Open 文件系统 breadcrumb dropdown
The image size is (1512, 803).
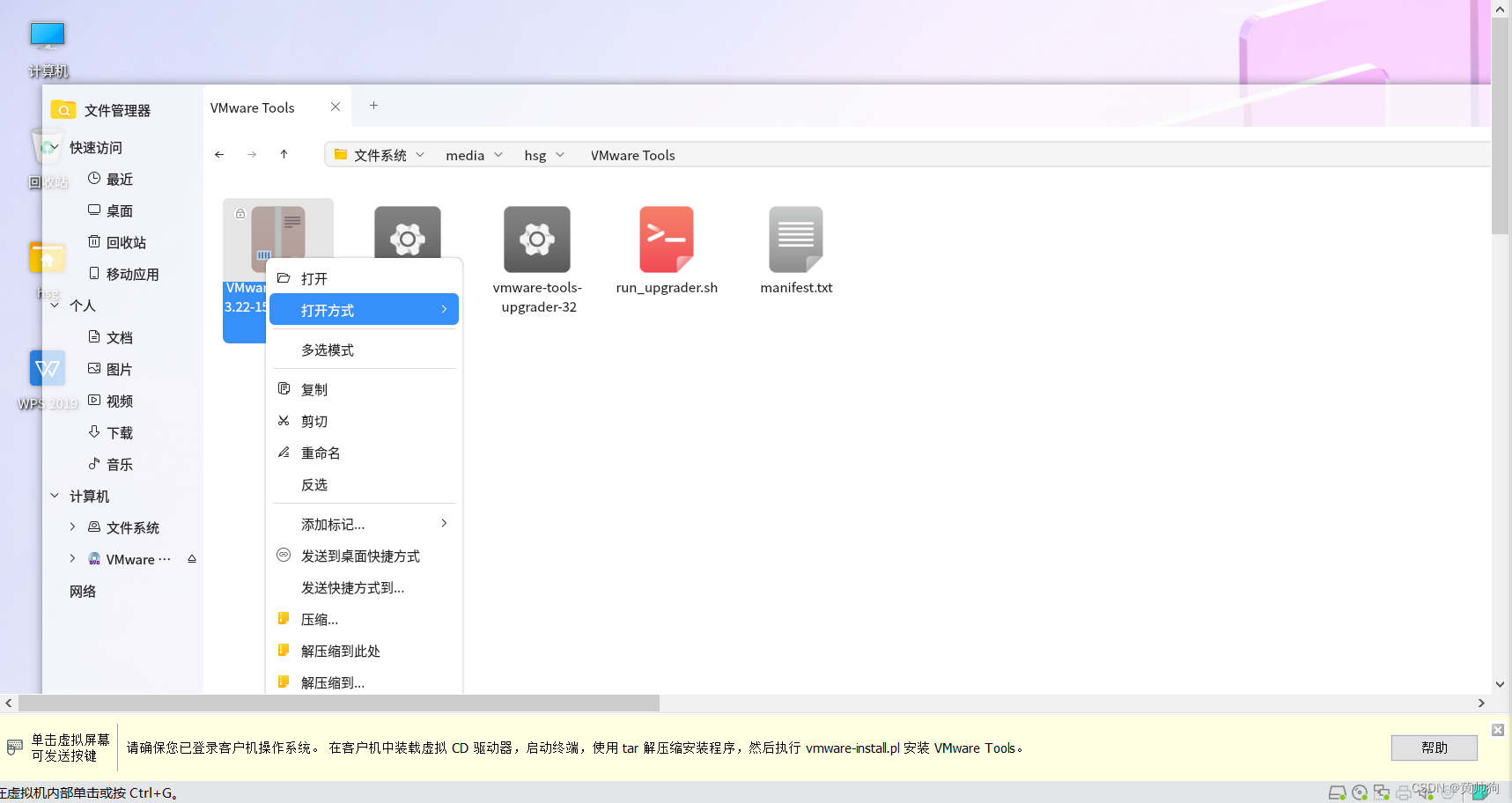pyautogui.click(x=420, y=155)
